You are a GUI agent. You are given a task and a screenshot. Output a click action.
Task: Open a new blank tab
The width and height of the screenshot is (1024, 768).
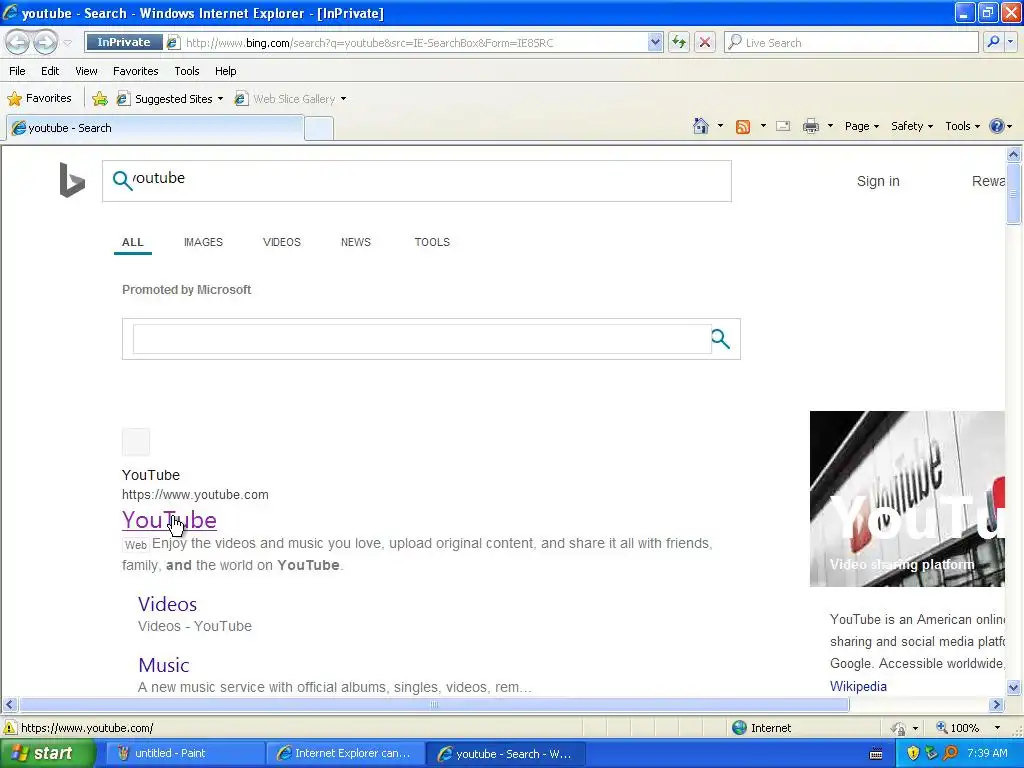[x=319, y=129]
